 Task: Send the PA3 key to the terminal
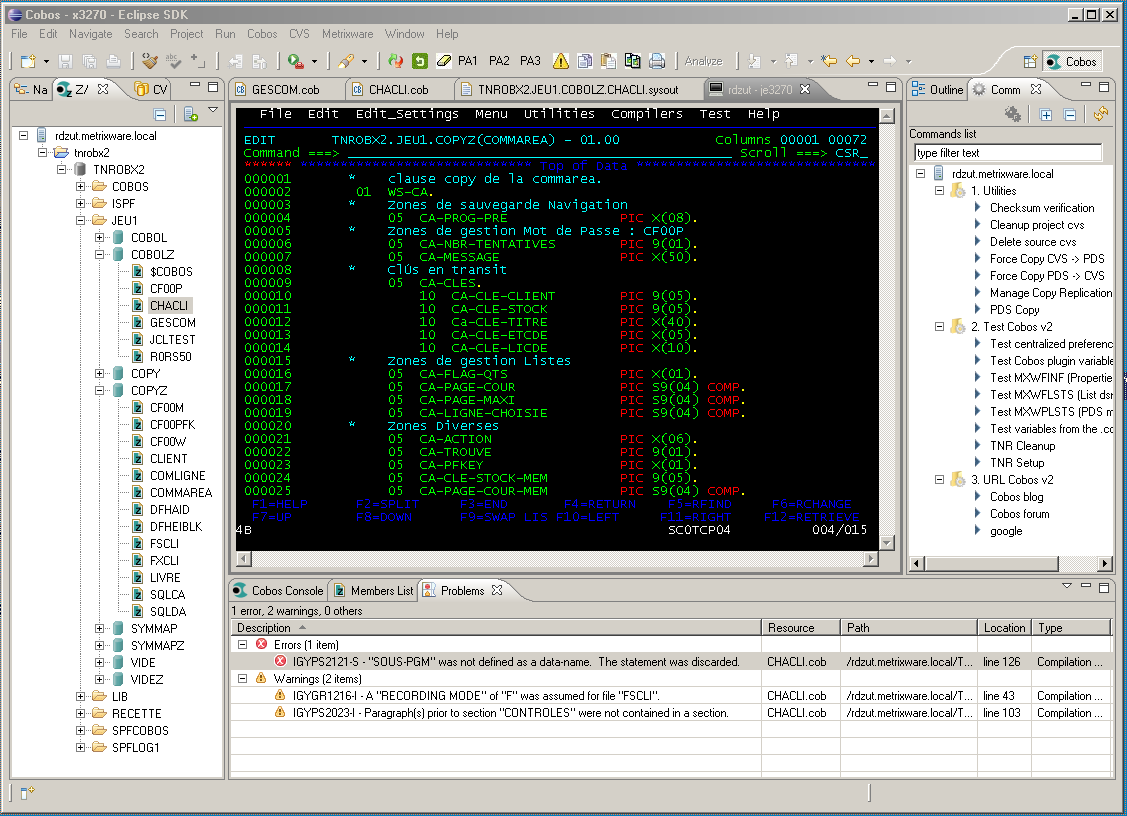point(530,61)
